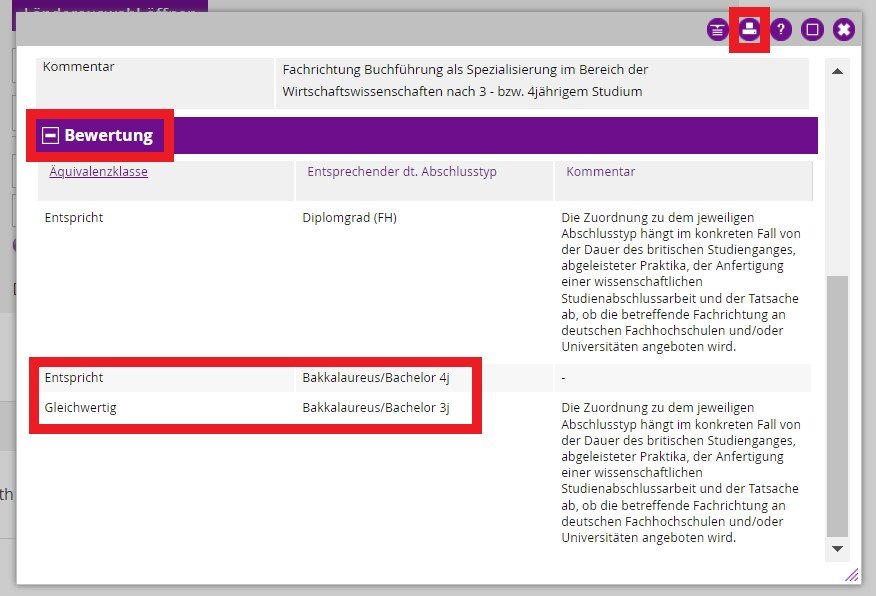Viewport: 876px width, 596px height.
Task: Click the dash comment in Bachelor 4j row
Action: 563,378
